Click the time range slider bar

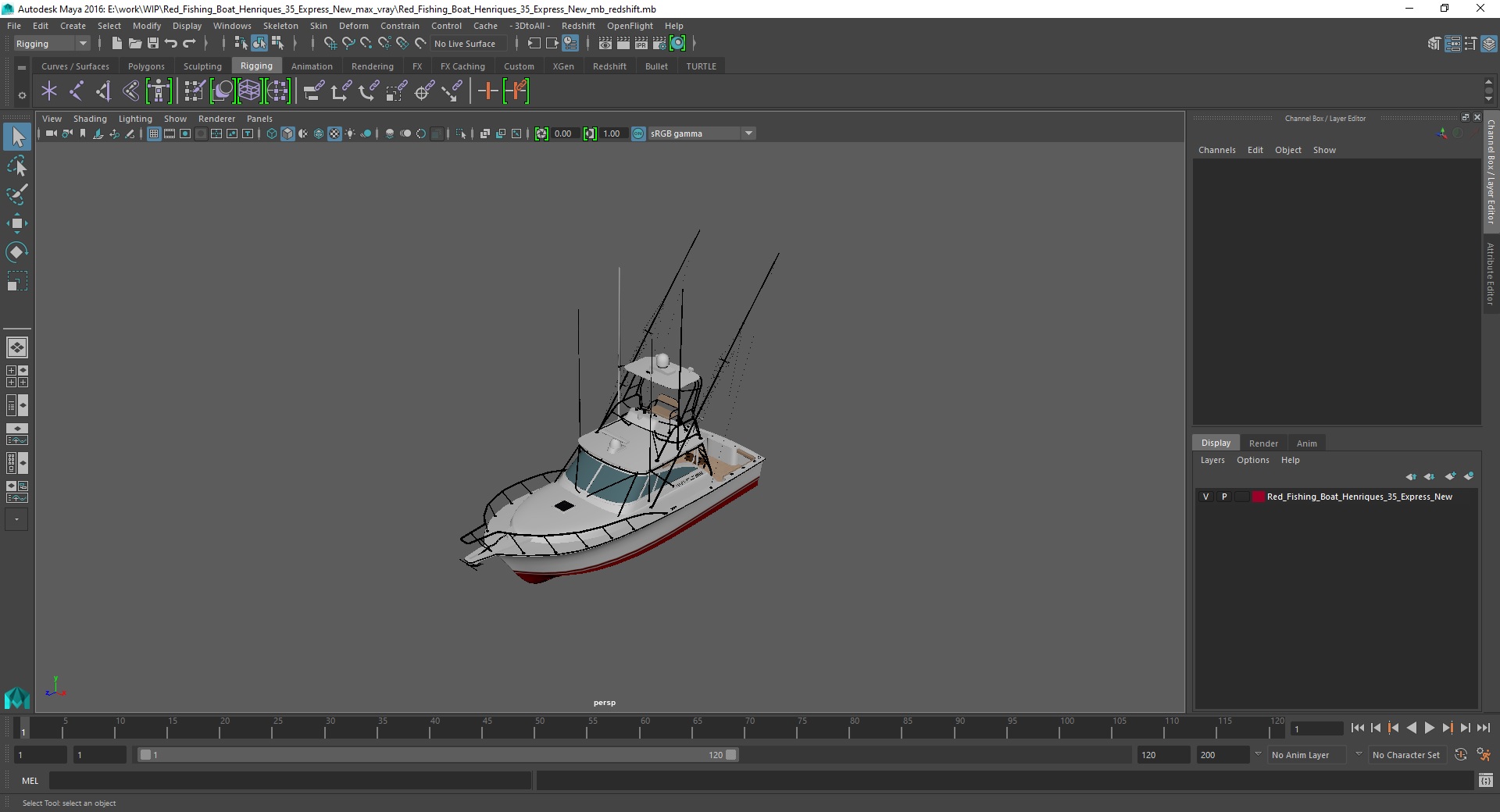[x=437, y=755]
